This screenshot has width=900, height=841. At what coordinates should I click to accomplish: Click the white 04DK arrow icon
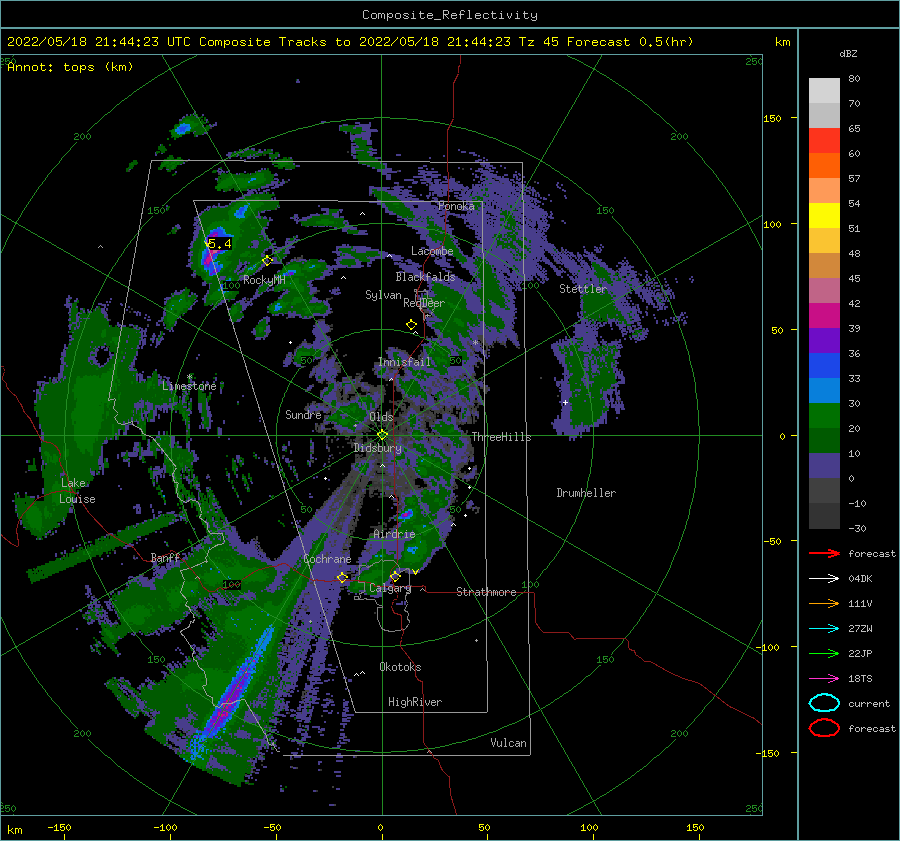coord(824,579)
